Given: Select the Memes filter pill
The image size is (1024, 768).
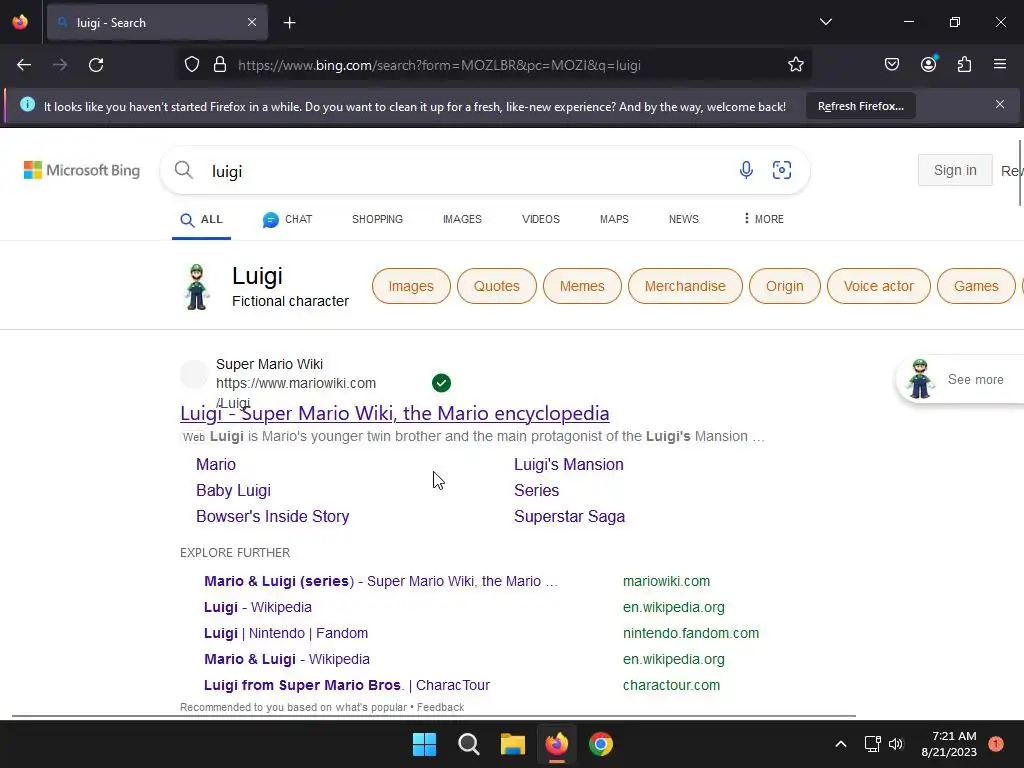Looking at the screenshot, I should pos(582,286).
